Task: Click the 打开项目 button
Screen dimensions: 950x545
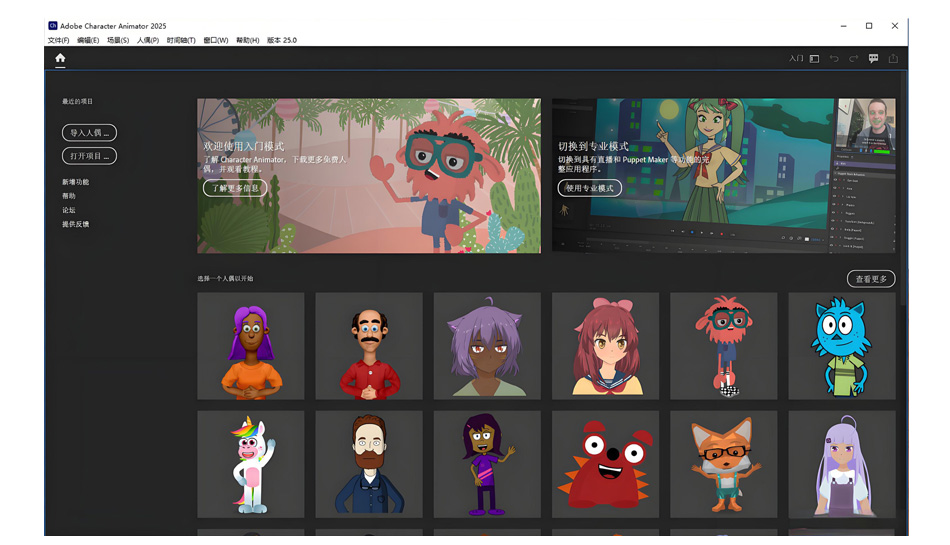Action: [x=89, y=156]
